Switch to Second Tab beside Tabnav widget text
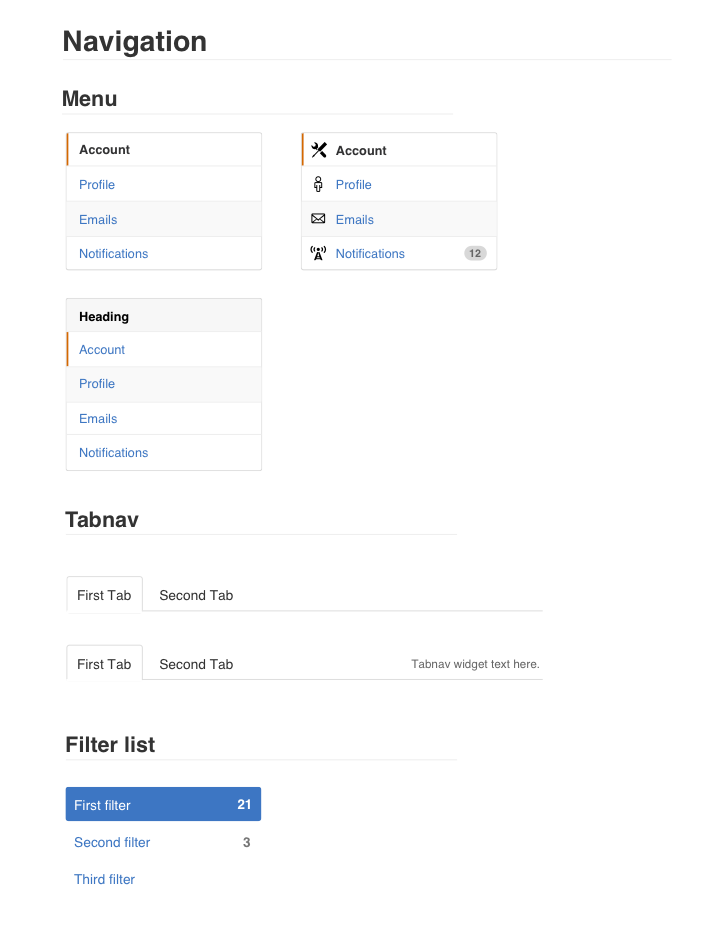The height and width of the screenshot is (934, 714). click(x=196, y=664)
